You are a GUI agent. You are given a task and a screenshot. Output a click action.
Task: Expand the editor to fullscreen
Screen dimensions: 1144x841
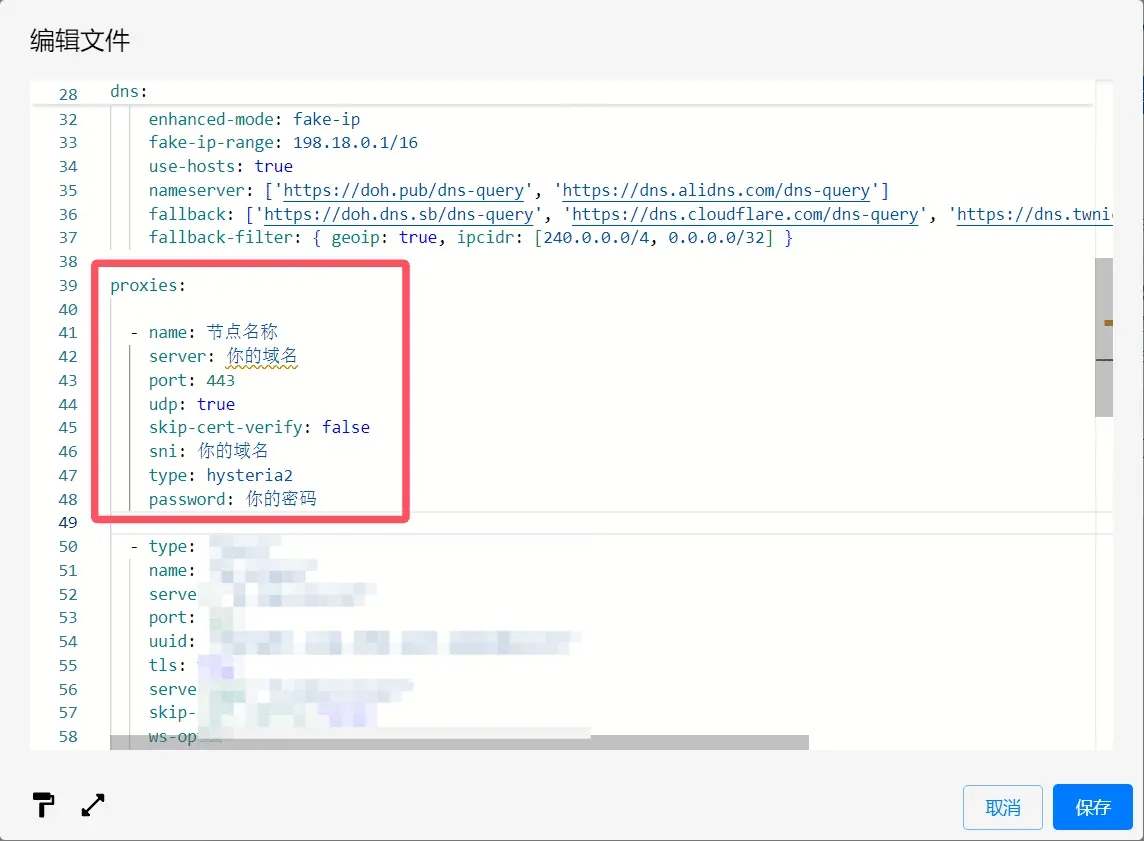pyautogui.click(x=93, y=804)
